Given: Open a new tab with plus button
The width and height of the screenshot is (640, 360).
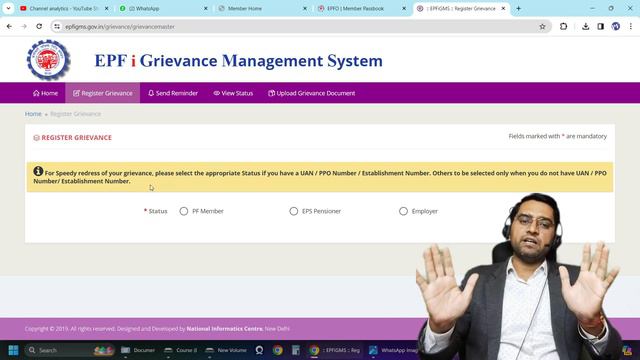Looking at the screenshot, I should coord(518,8).
